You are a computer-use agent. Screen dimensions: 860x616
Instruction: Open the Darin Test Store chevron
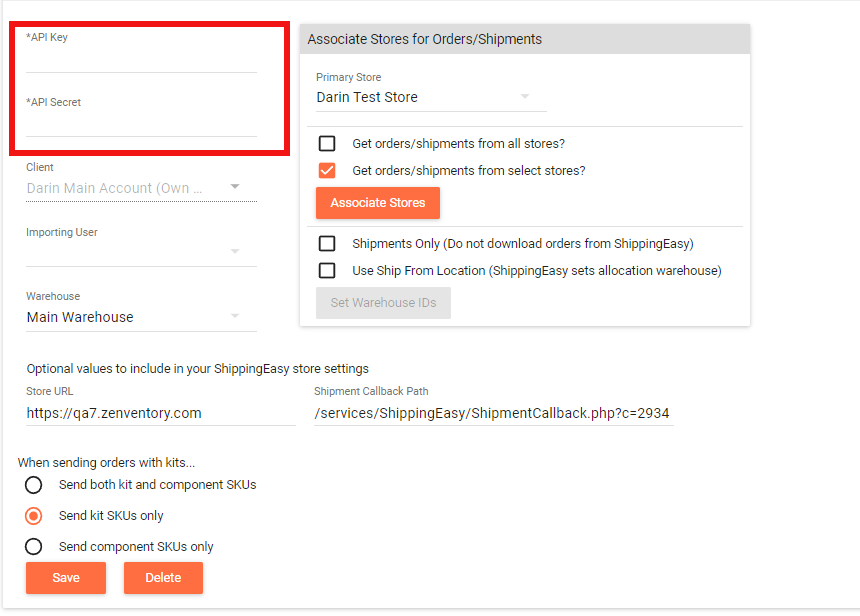point(524,96)
